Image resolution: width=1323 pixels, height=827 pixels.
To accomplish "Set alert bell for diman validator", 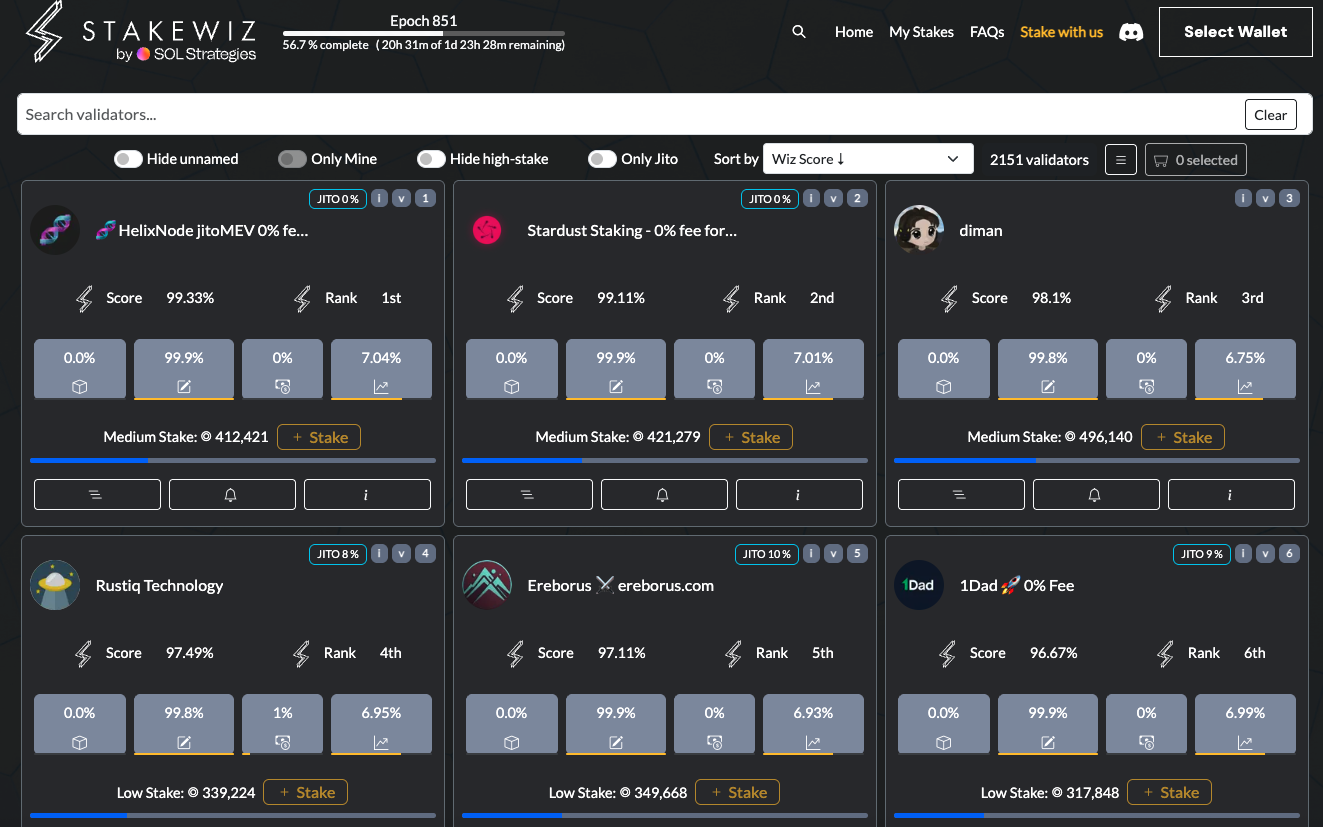I will [x=1096, y=495].
